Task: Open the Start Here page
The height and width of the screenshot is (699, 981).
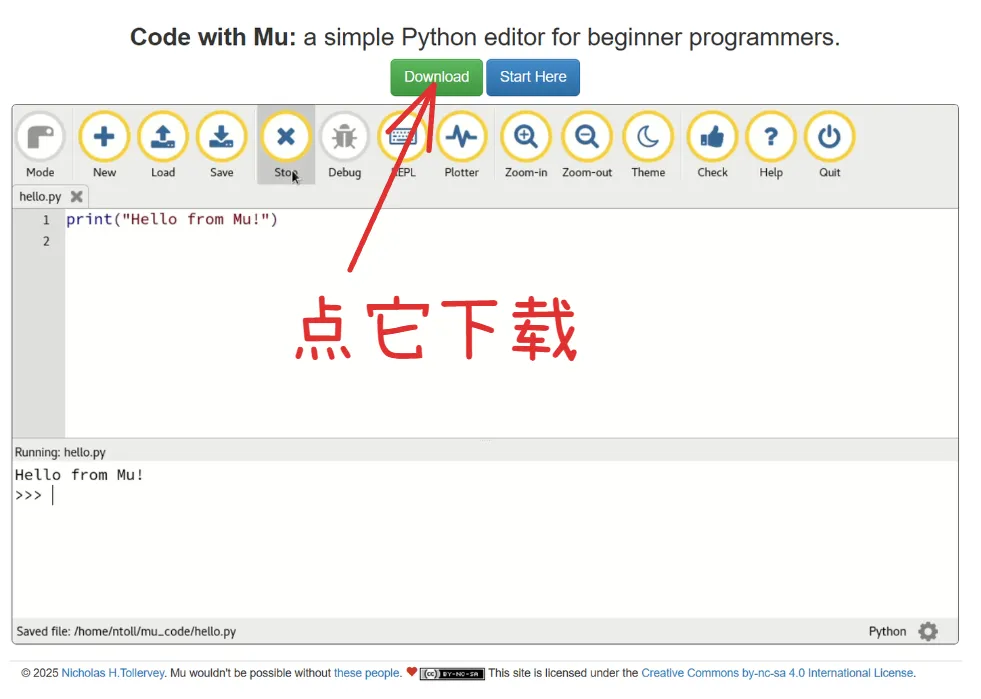Action: point(533,78)
